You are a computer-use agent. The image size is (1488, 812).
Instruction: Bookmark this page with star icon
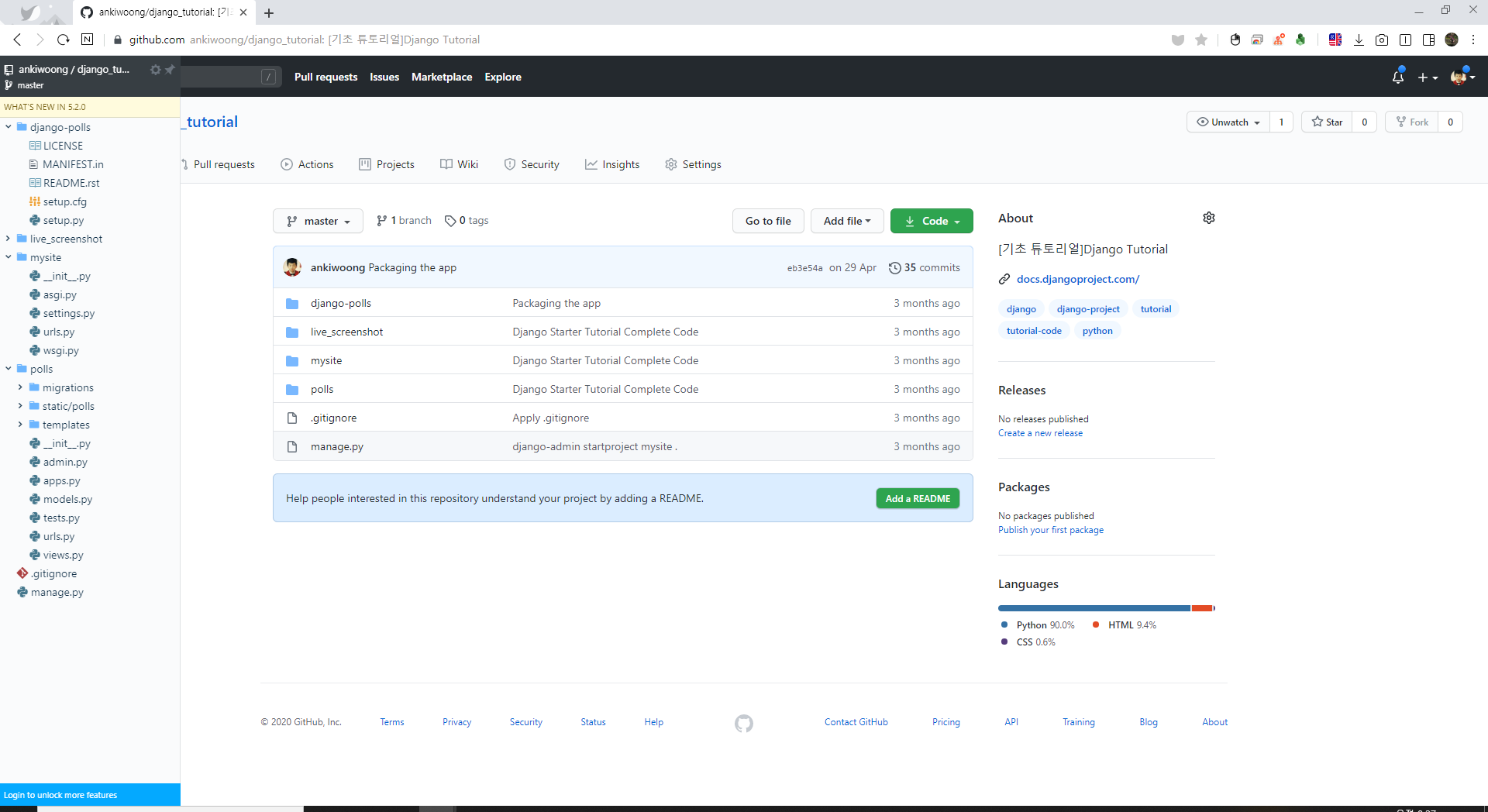coord(1201,40)
